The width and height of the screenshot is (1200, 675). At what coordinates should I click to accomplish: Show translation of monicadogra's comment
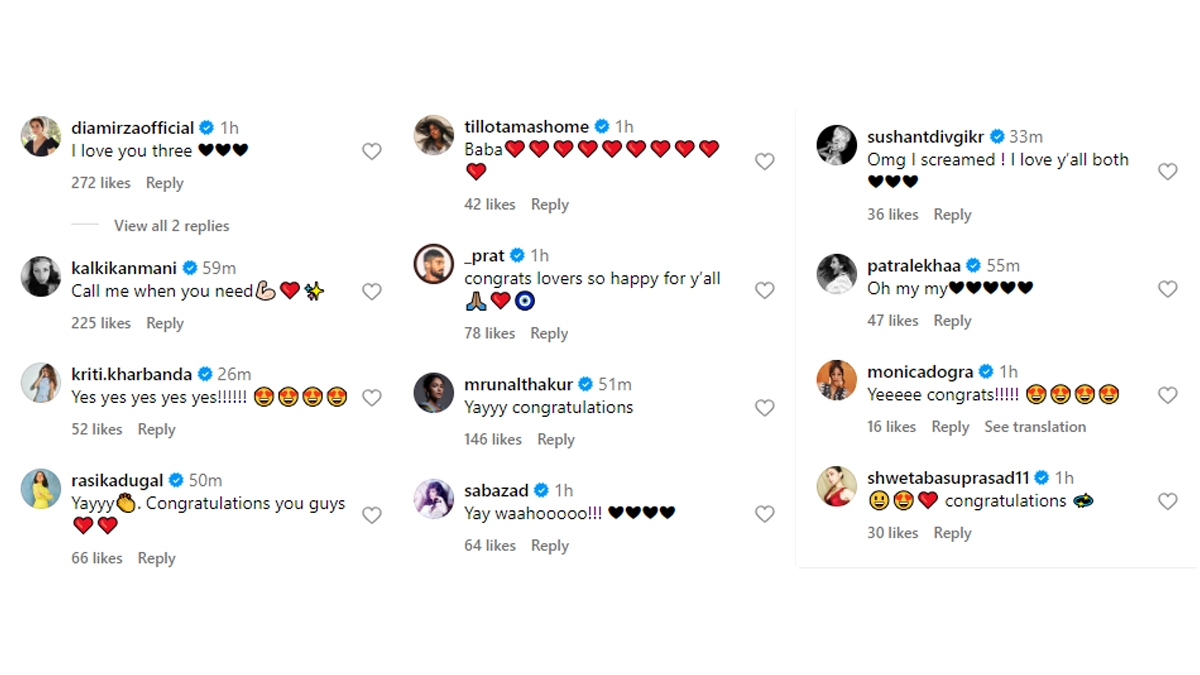click(1035, 427)
